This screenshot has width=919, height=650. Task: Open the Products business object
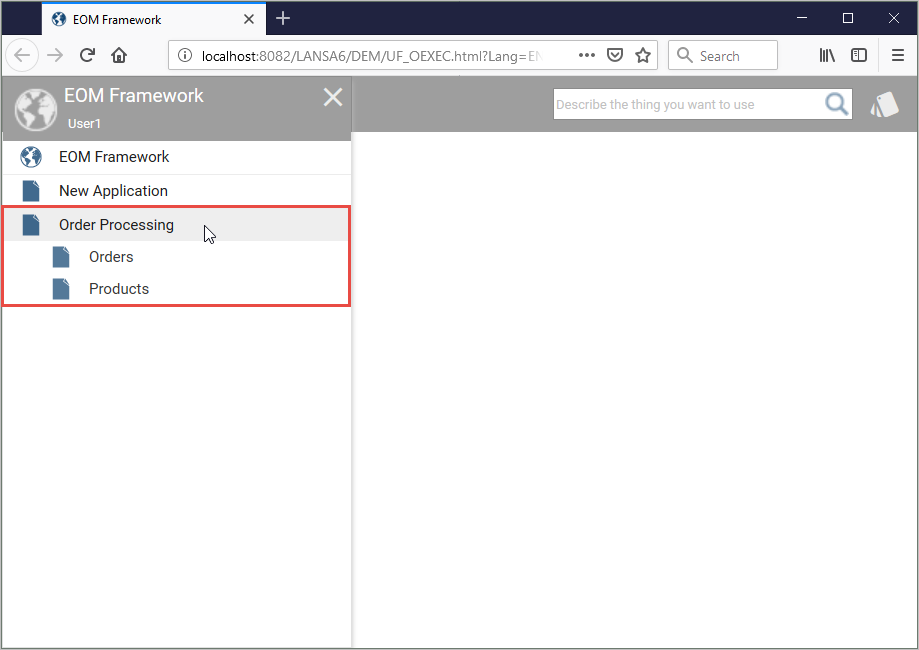177,289
